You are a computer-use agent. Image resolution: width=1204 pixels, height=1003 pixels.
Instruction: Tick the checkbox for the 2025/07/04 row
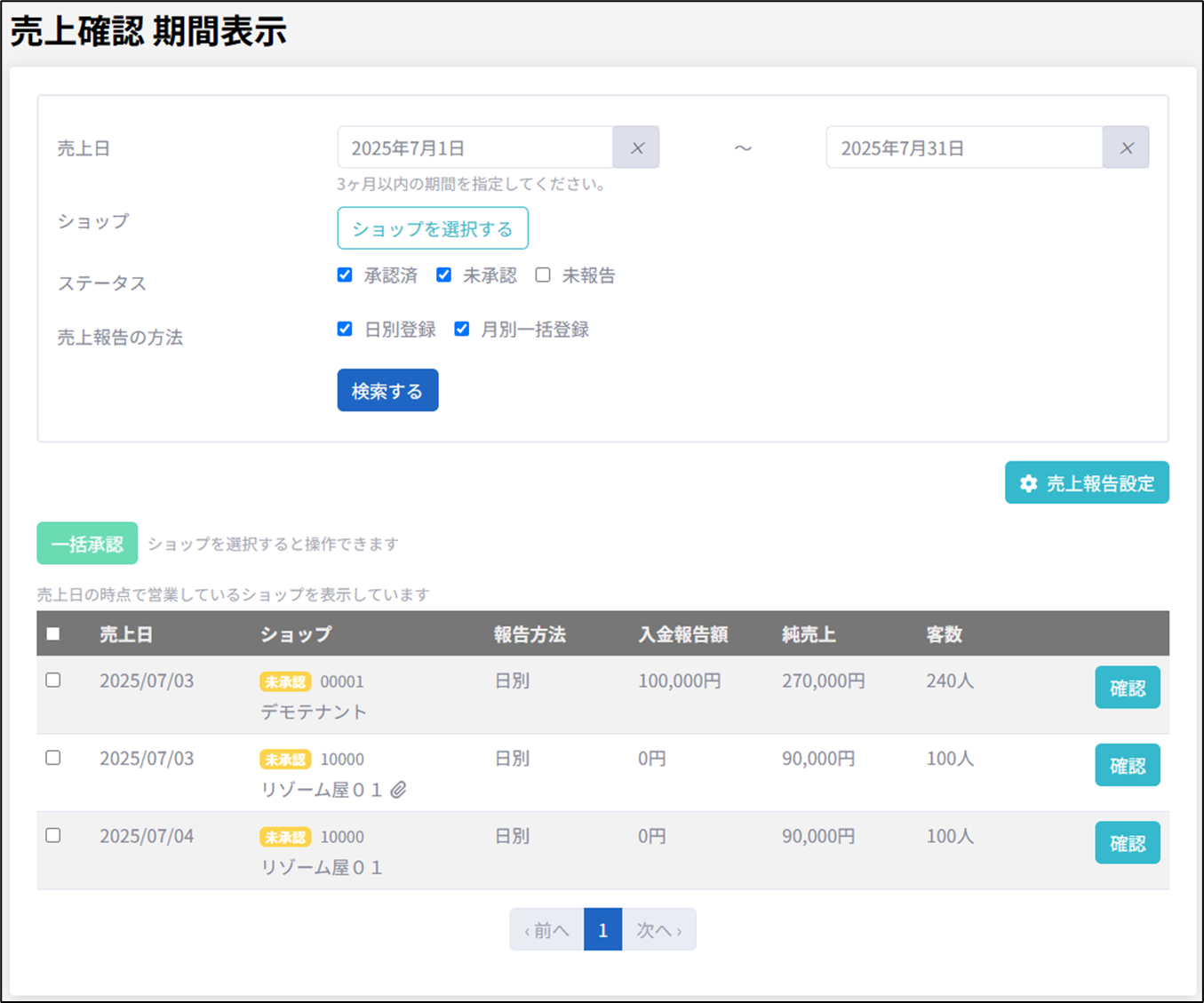(53, 836)
